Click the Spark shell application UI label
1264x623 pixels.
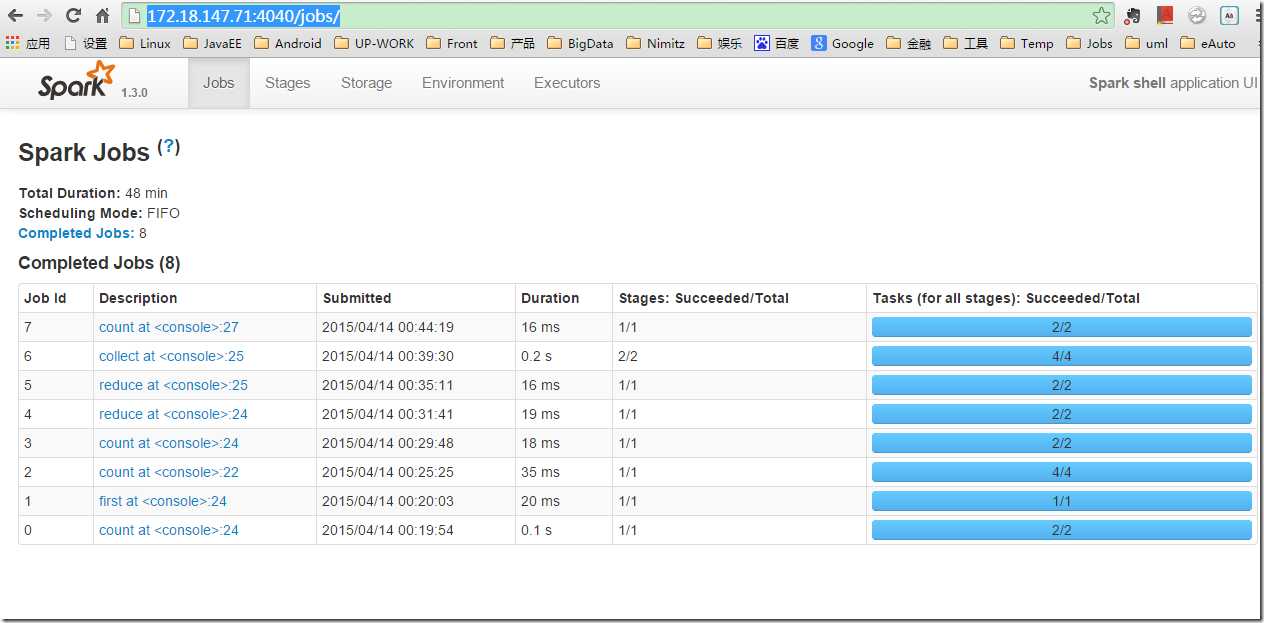(1173, 83)
